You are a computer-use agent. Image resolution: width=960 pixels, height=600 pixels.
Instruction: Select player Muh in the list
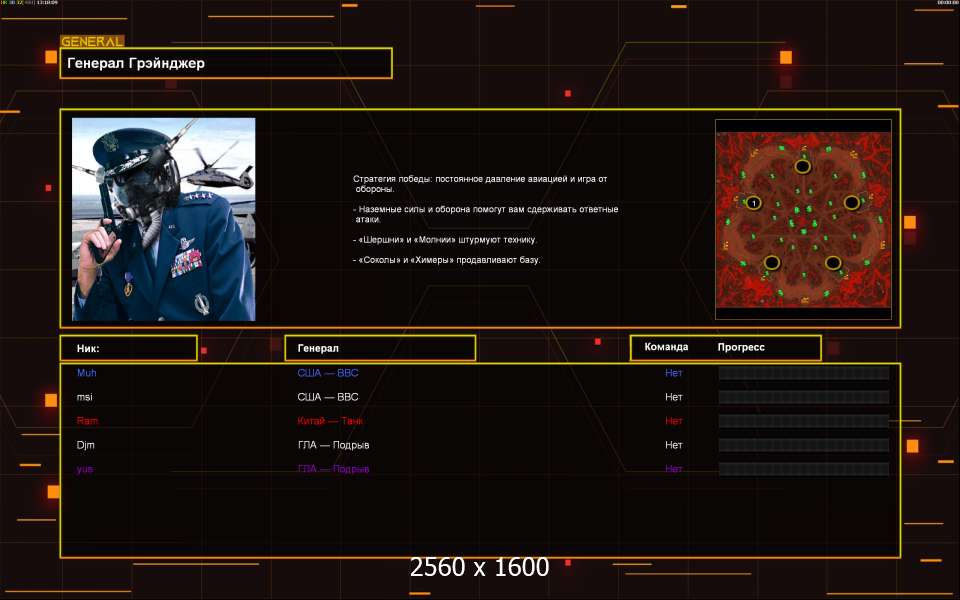pyautogui.click(x=87, y=373)
